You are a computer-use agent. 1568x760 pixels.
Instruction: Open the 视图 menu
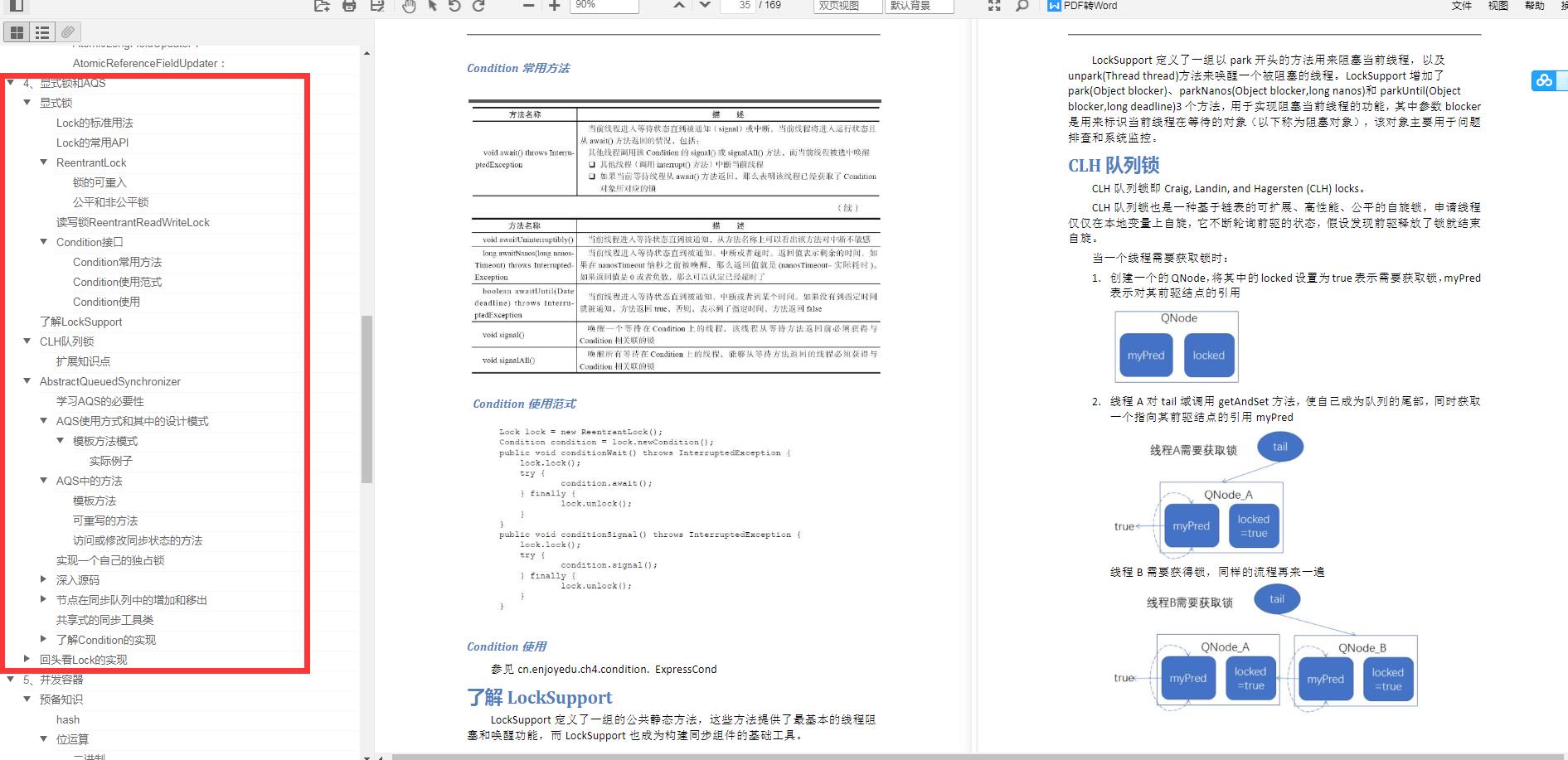(x=1498, y=6)
